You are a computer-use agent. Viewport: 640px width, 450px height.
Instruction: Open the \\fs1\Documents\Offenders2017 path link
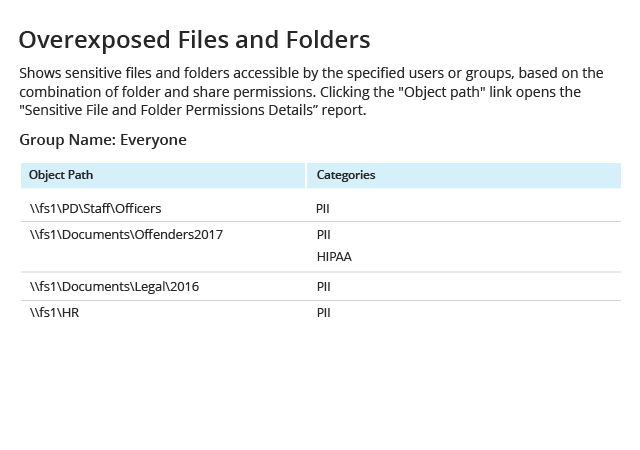click(x=127, y=235)
